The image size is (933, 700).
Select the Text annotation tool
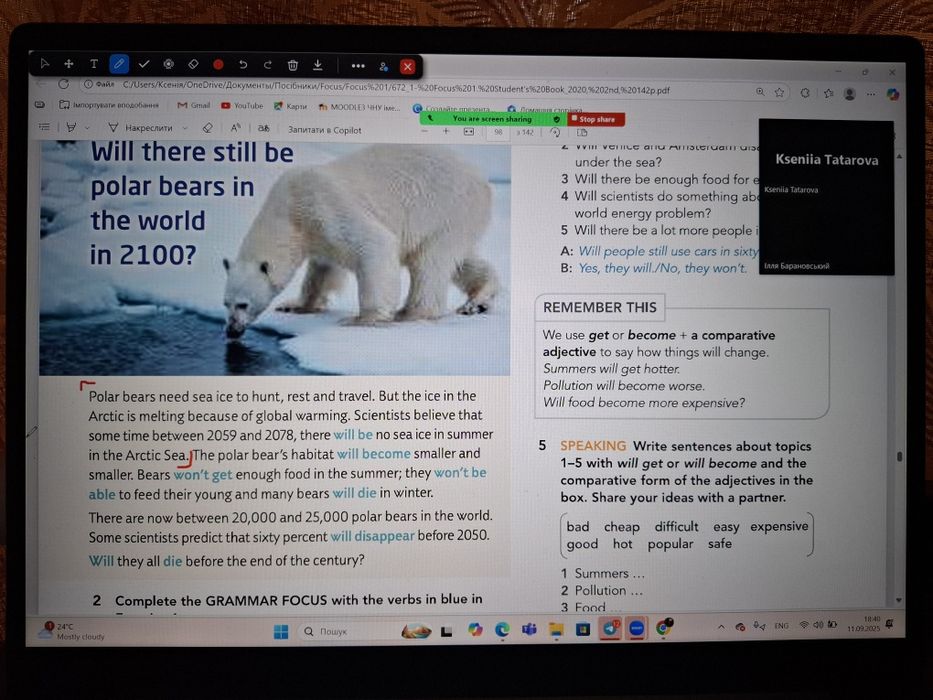click(x=93, y=64)
